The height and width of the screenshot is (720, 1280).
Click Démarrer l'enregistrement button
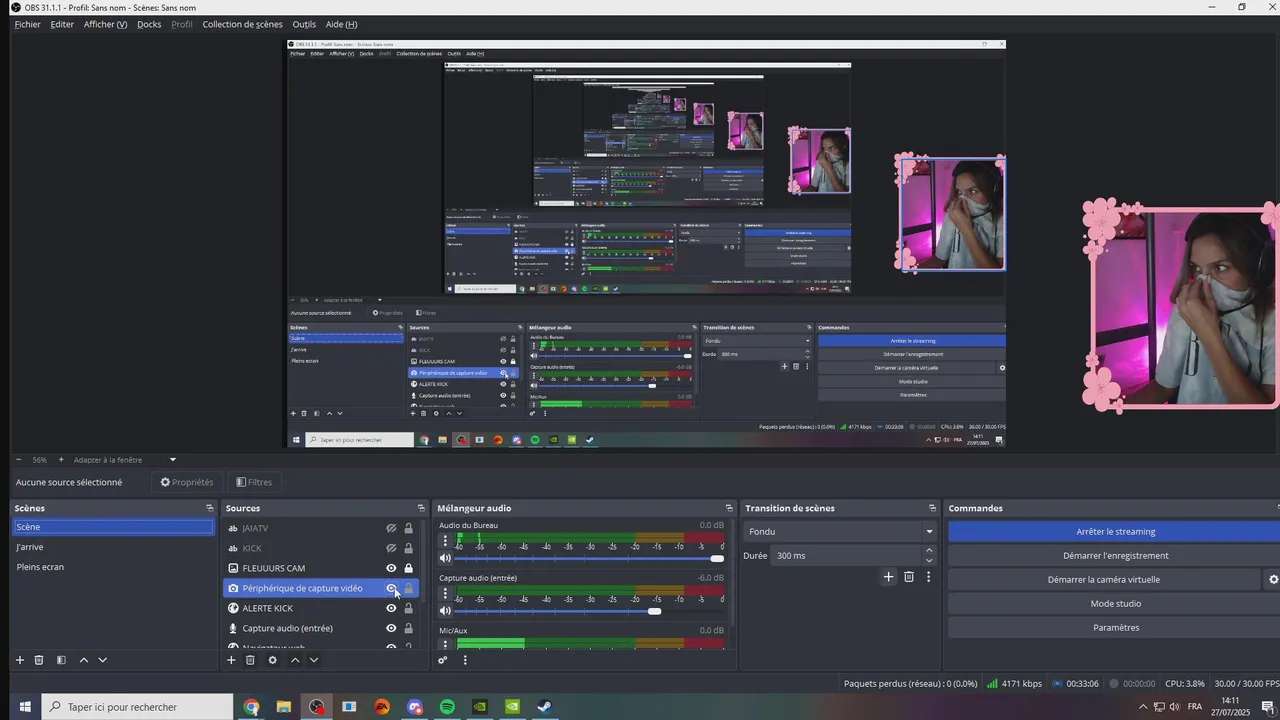point(1115,555)
